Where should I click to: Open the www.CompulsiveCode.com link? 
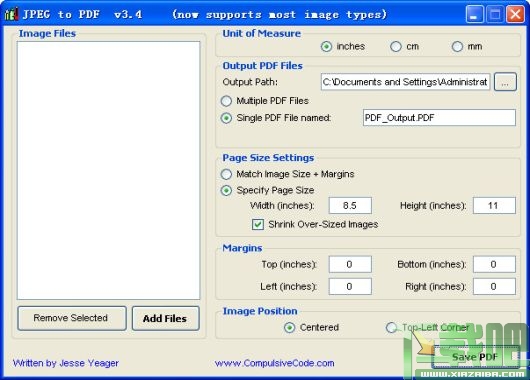[x=274, y=363]
